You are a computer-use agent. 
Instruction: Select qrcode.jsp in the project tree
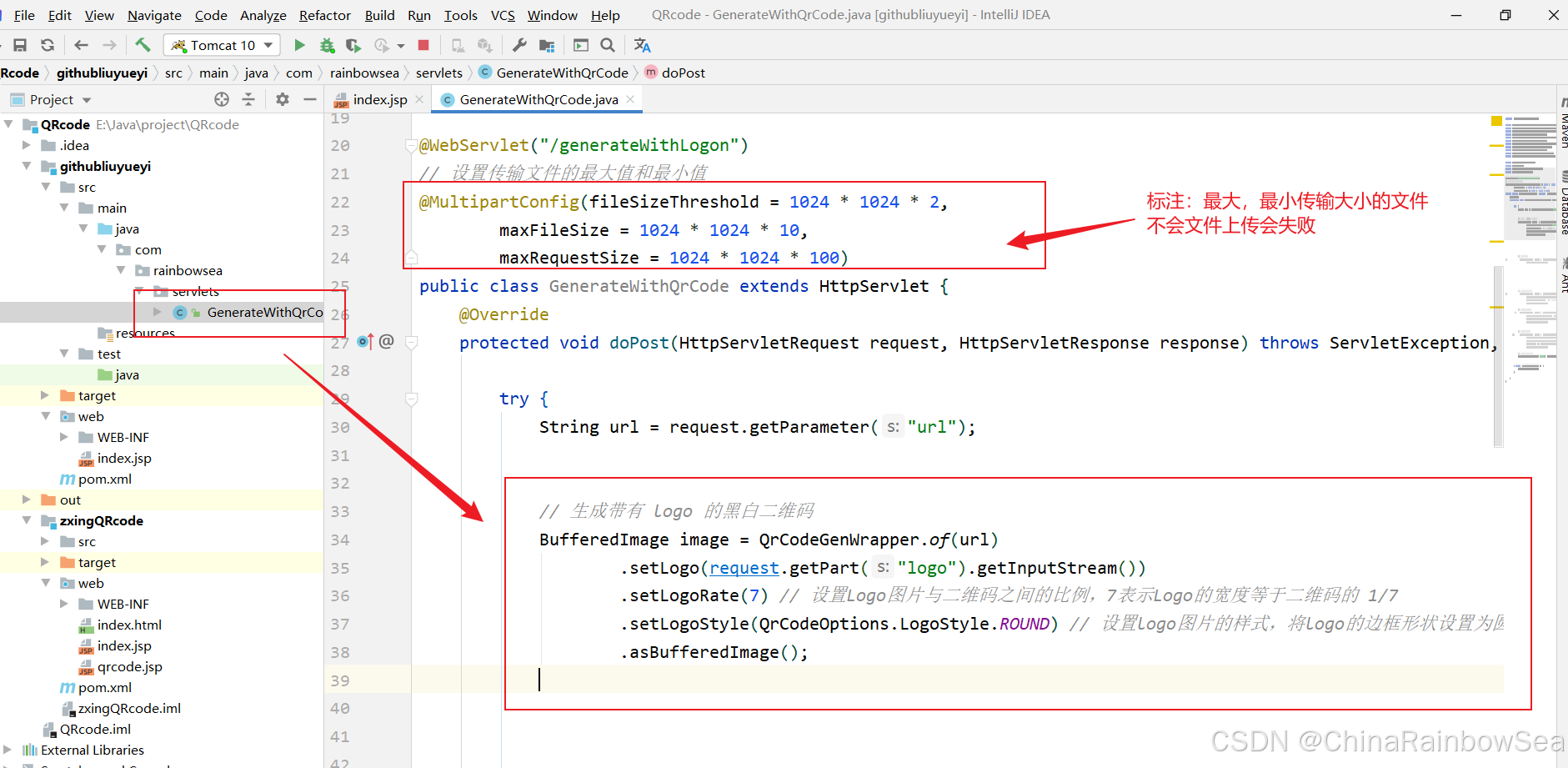click(129, 666)
